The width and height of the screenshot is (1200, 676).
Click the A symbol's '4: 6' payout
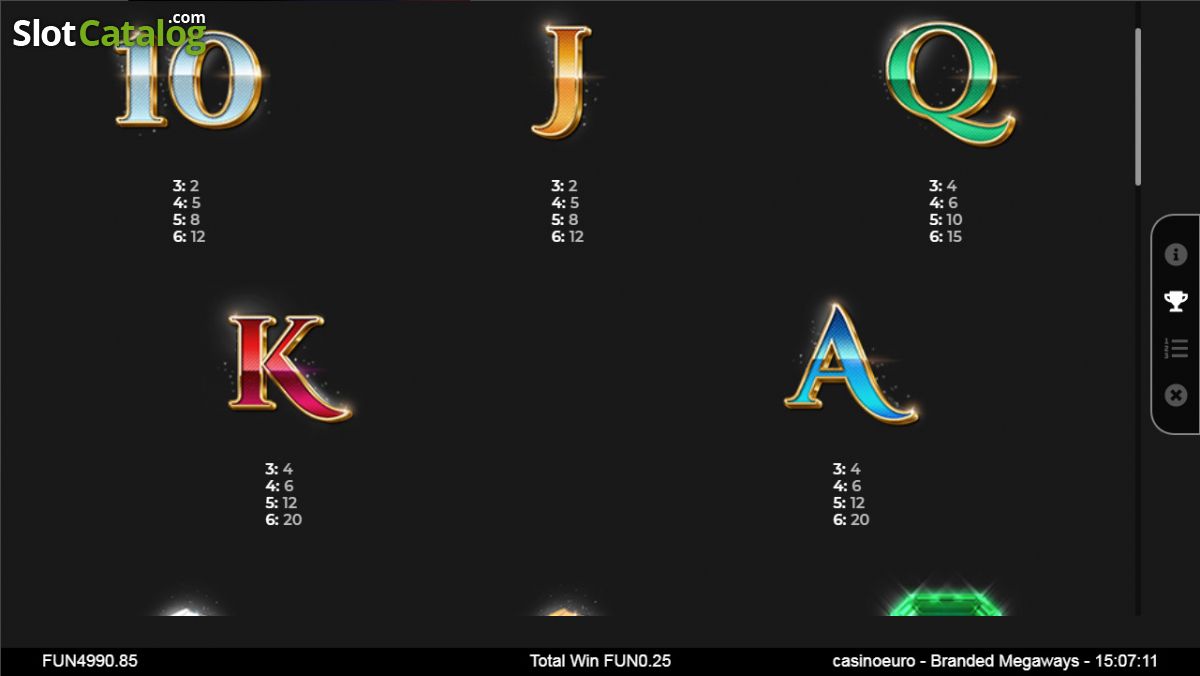[x=847, y=486]
